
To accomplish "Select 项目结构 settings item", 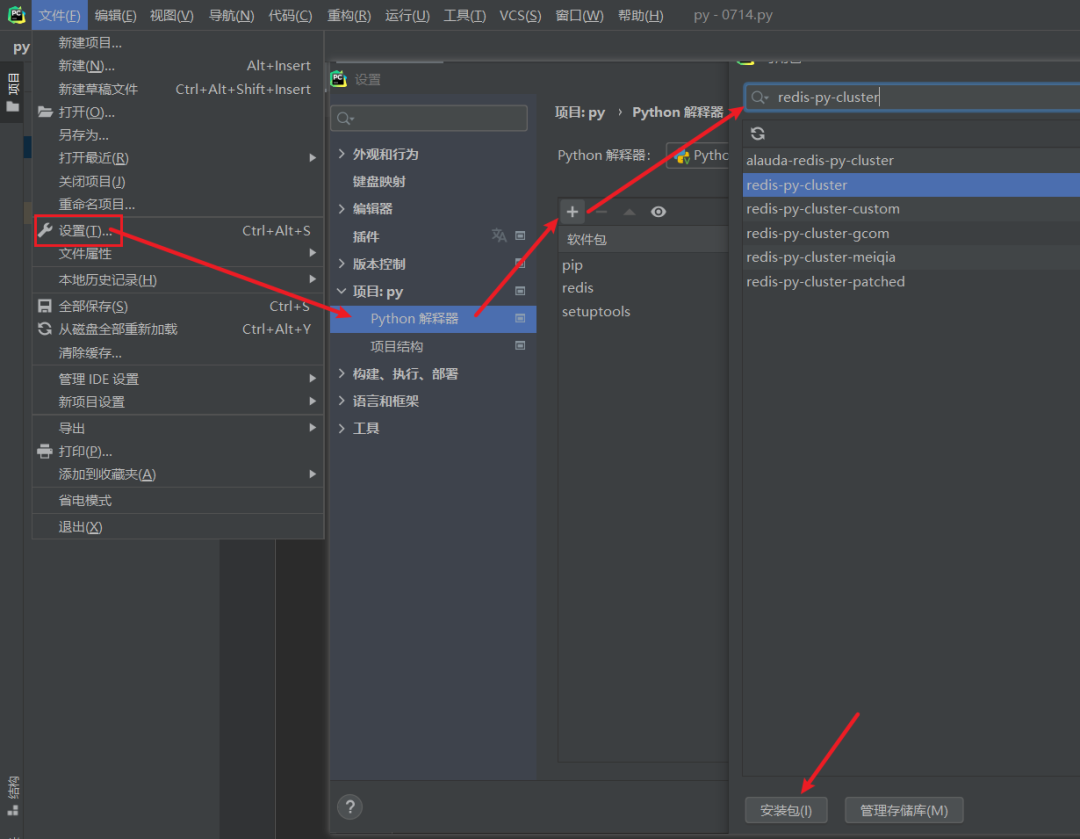I will [397, 346].
